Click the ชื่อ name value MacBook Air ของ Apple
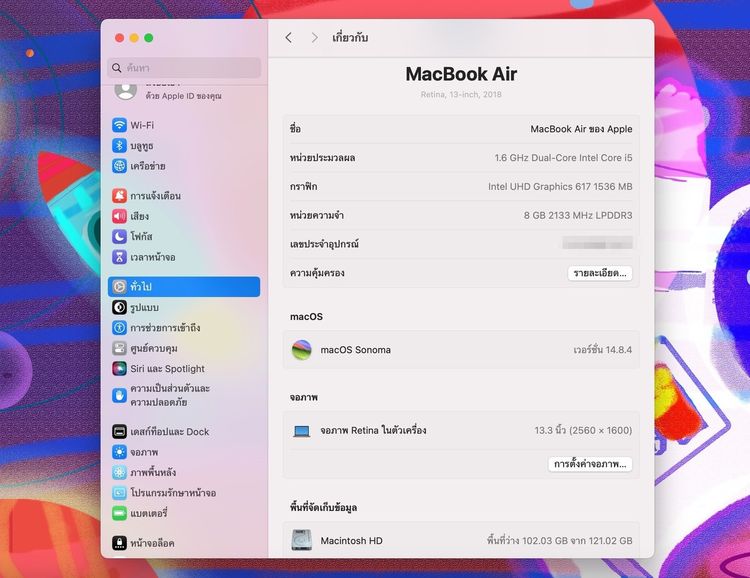Screen dimensions: 750x578 [x=581, y=129]
